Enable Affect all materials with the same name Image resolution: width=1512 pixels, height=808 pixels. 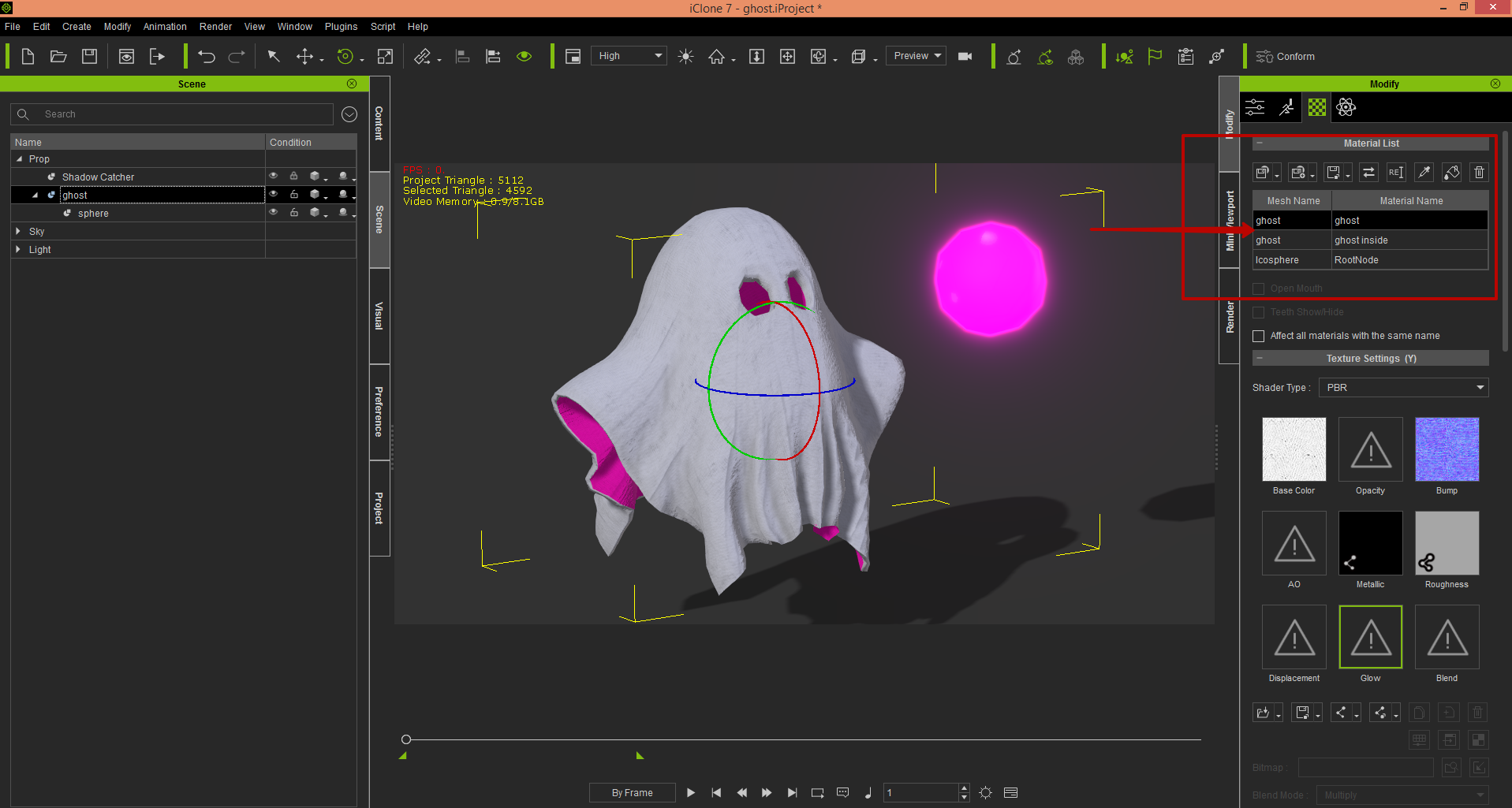1258,336
